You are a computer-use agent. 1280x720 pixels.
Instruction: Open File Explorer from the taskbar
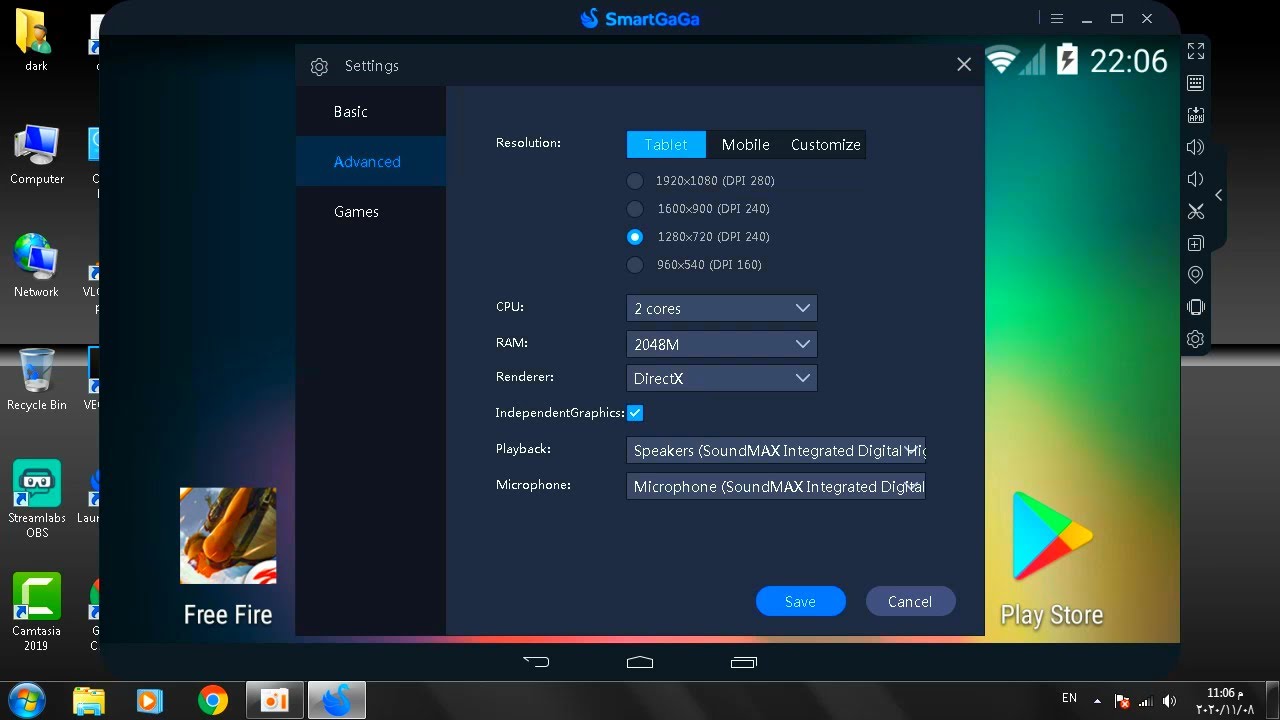pos(89,700)
